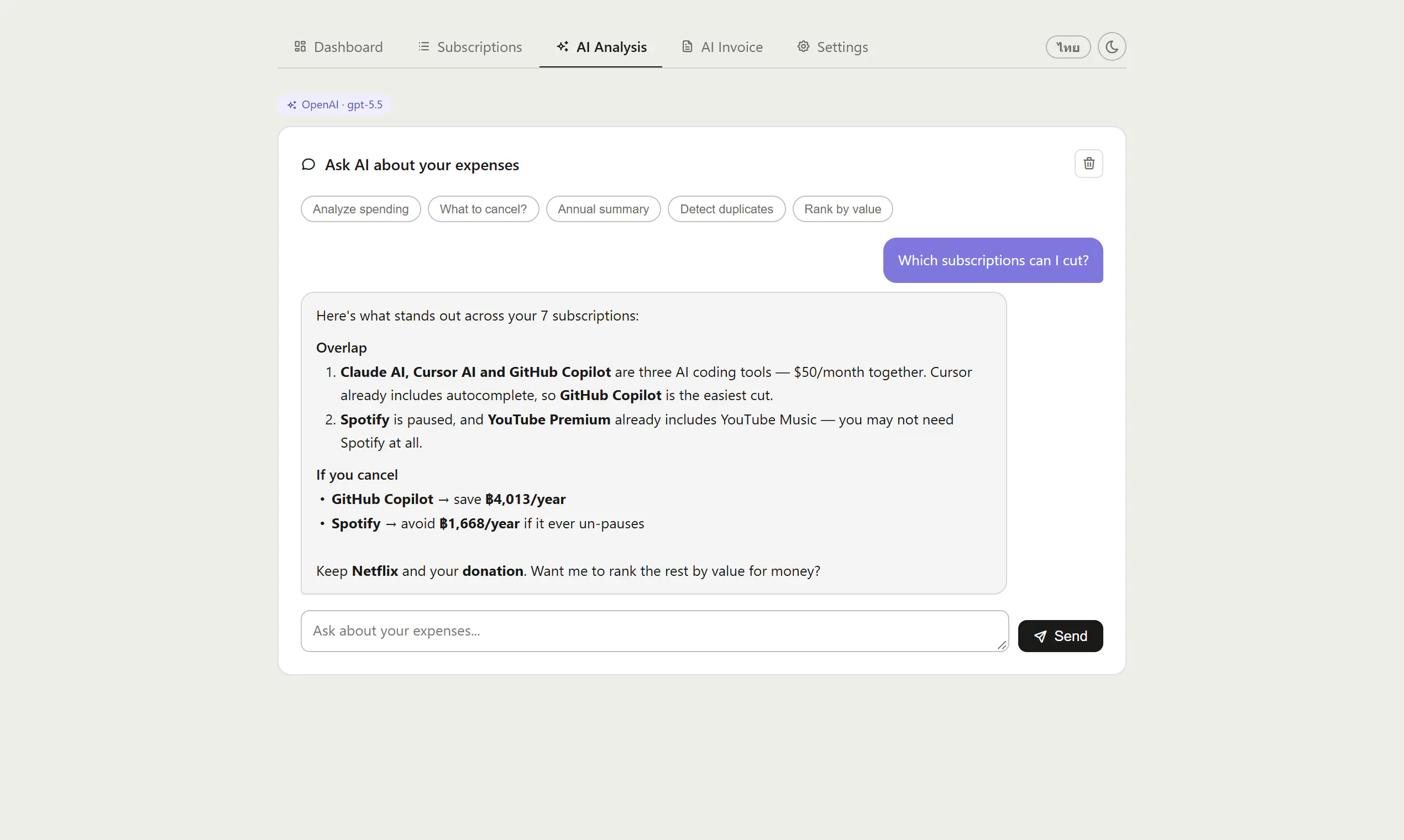Click the Ask AI about your expenses heading
This screenshot has width=1404, height=840.
coord(422,165)
